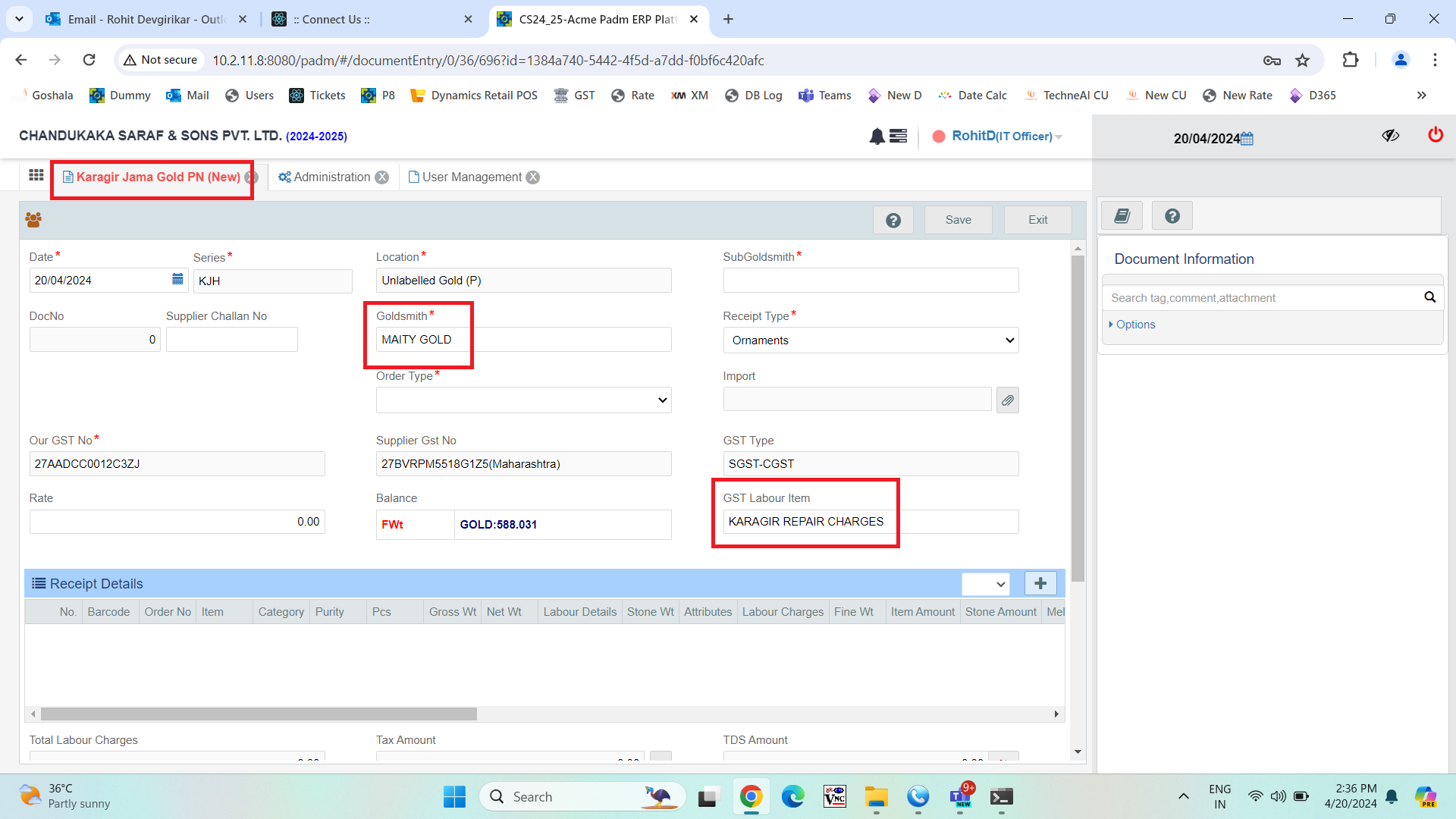The width and height of the screenshot is (1456, 819).
Task: Switch to the Administration tab
Action: [x=325, y=177]
